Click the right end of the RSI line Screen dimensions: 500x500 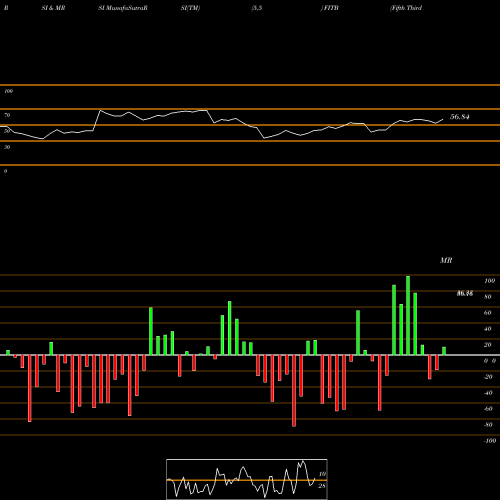pyautogui.click(x=443, y=119)
